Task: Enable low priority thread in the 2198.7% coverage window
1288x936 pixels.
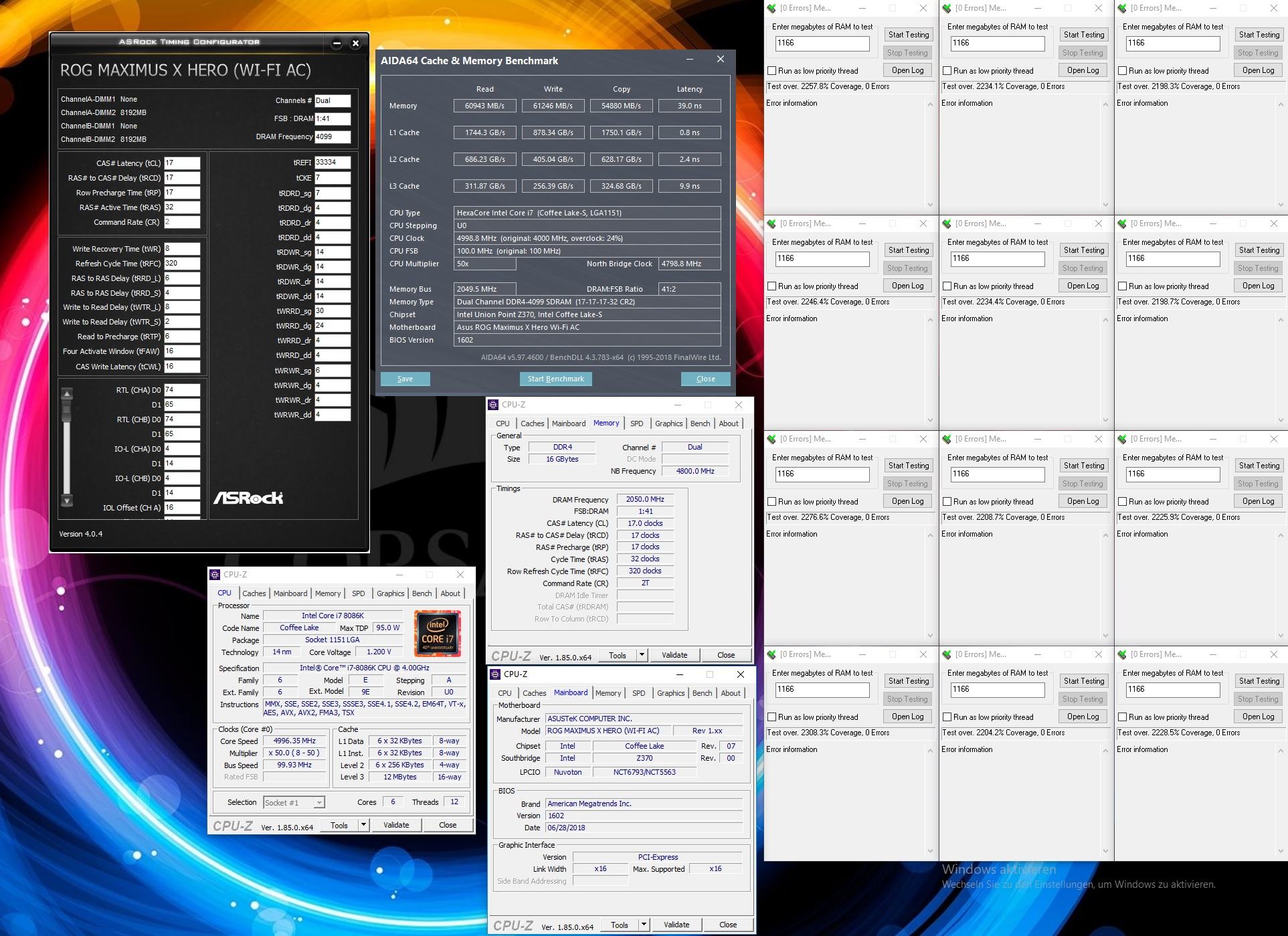Action: [x=1123, y=286]
